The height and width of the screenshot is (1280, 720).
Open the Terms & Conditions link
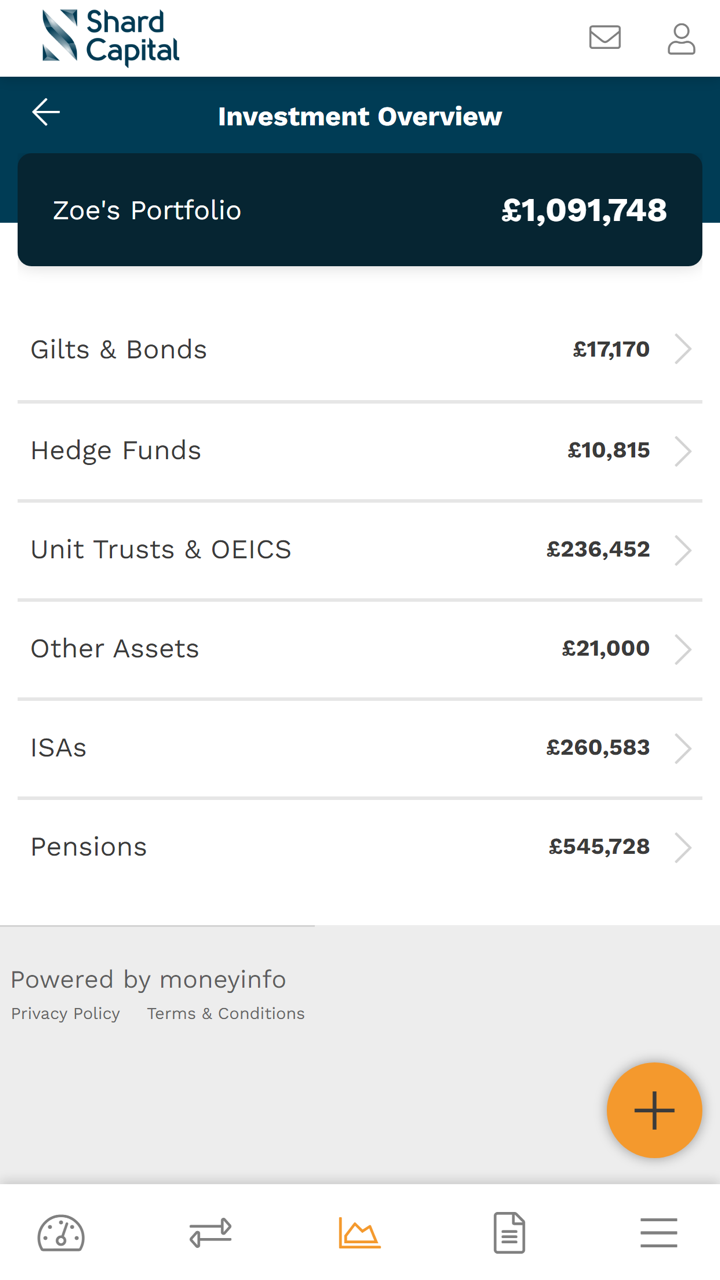pos(226,1014)
